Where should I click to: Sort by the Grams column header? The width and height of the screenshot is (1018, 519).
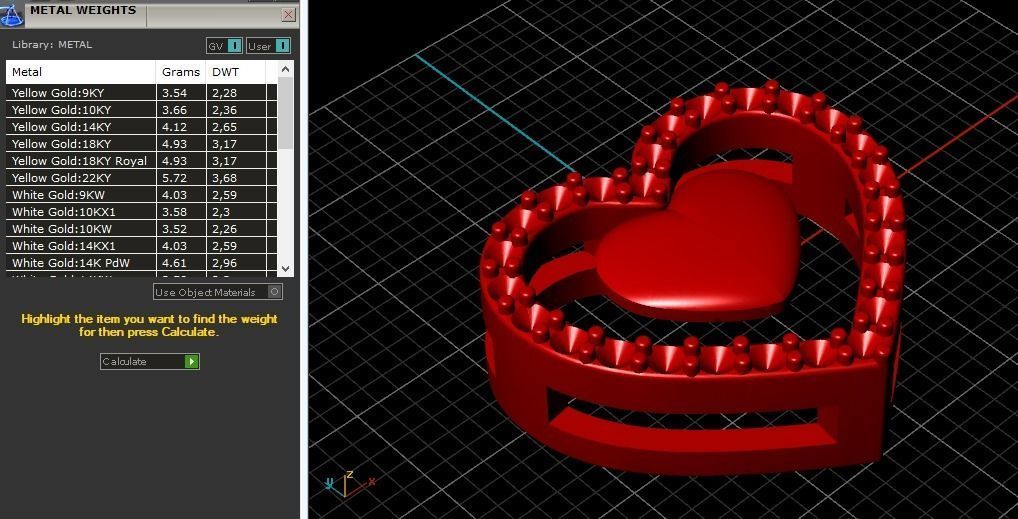[180, 72]
